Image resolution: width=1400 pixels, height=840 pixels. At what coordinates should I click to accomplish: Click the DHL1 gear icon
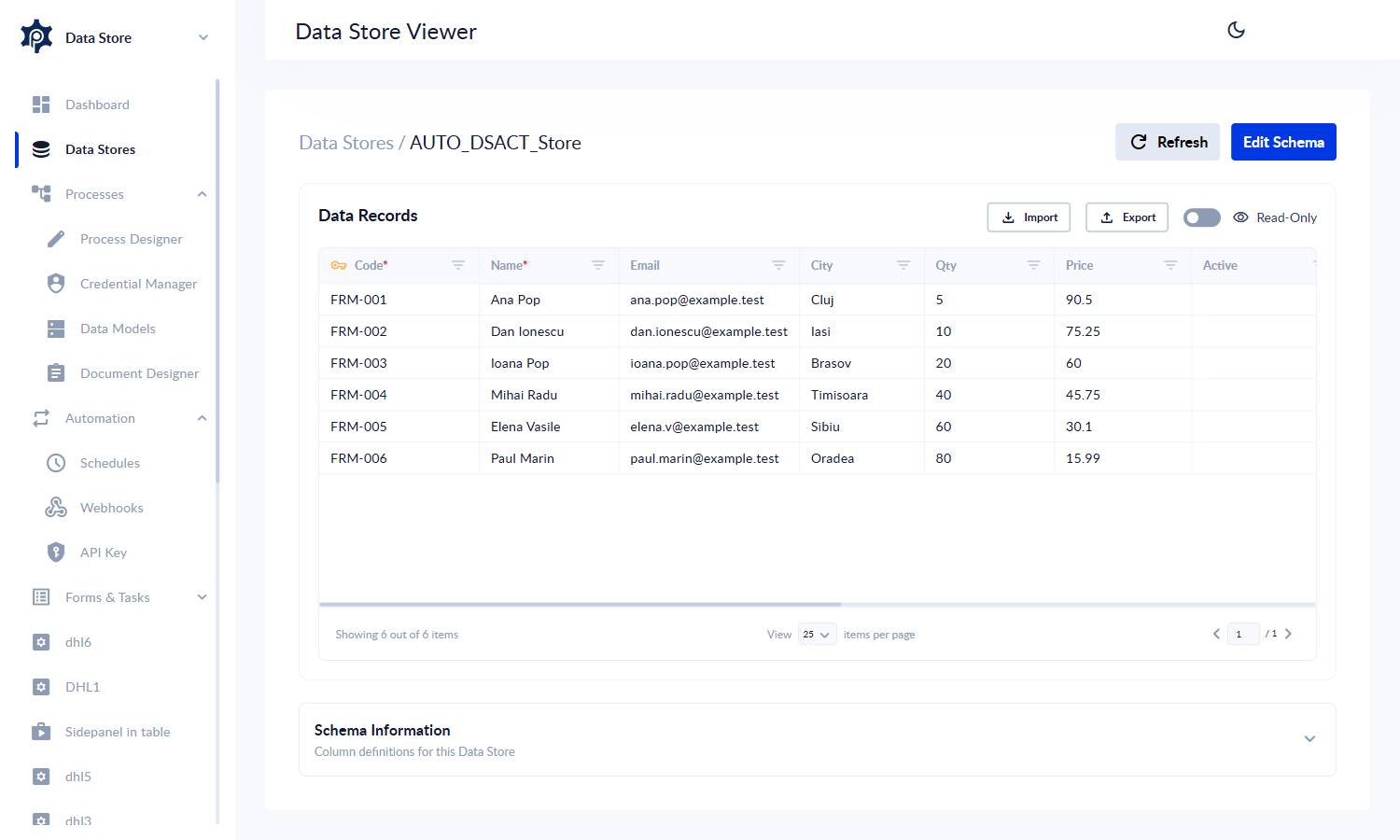[x=41, y=687]
